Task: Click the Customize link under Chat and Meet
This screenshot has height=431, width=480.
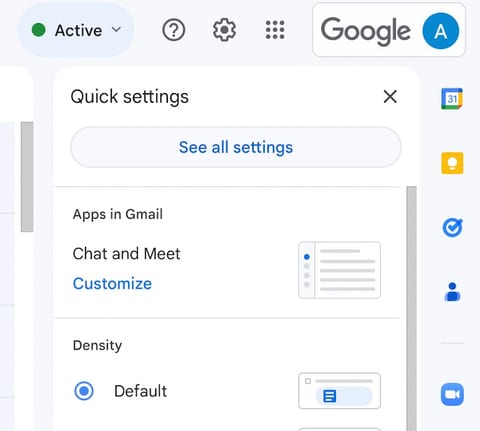Action: point(112,284)
